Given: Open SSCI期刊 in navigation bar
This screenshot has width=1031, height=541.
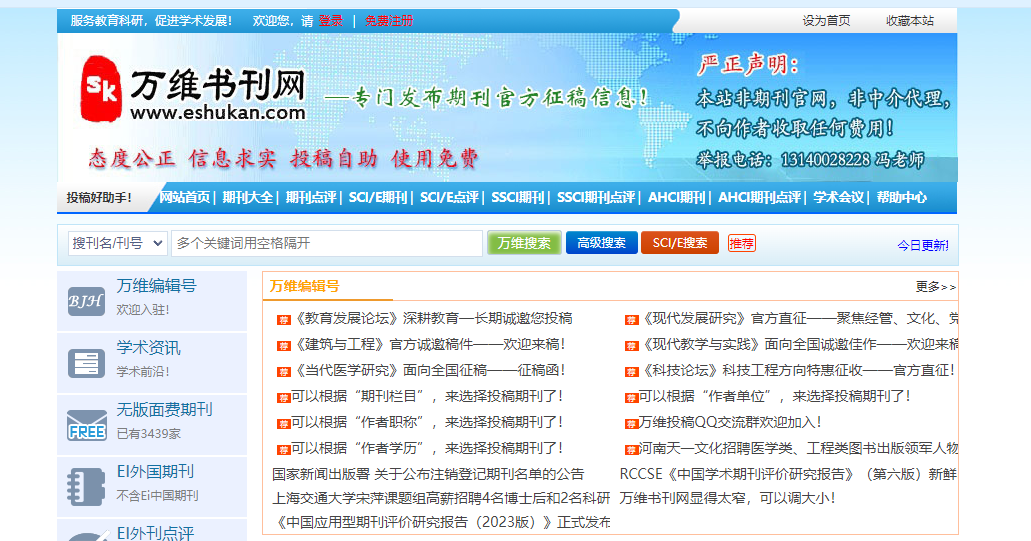Looking at the screenshot, I should pos(517,197).
